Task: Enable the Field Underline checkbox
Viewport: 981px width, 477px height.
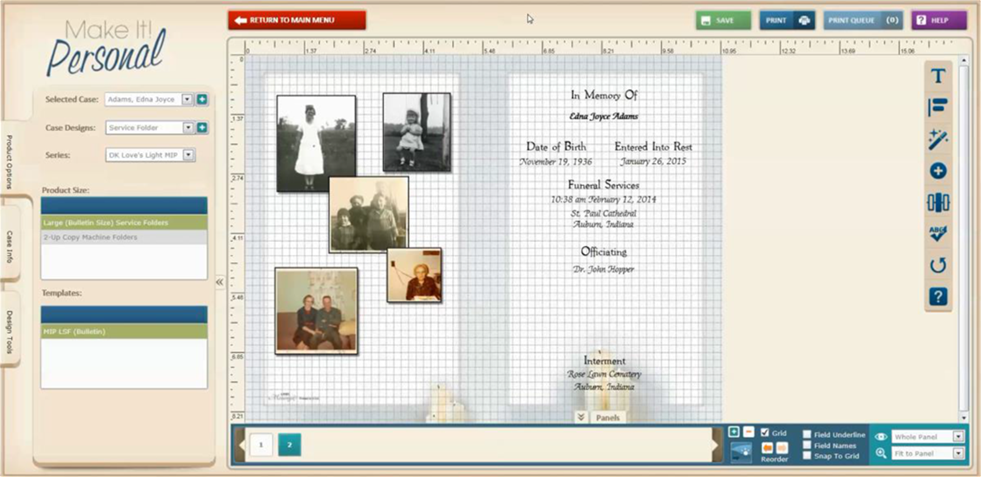Action: tap(807, 435)
